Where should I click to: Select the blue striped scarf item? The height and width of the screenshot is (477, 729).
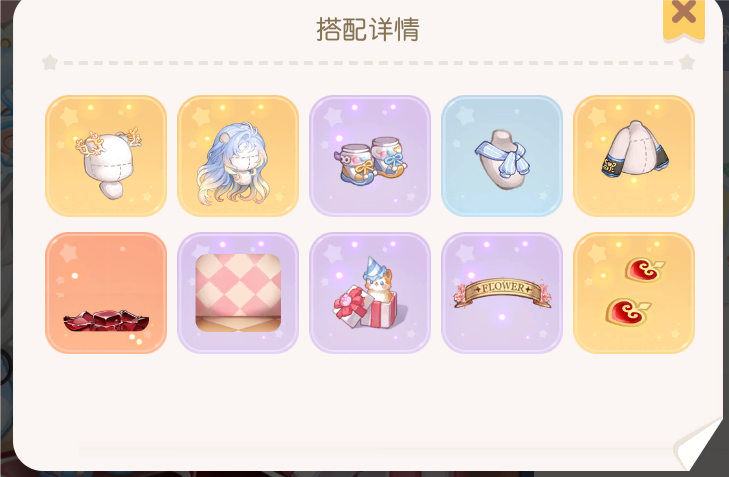pyautogui.click(x=502, y=156)
